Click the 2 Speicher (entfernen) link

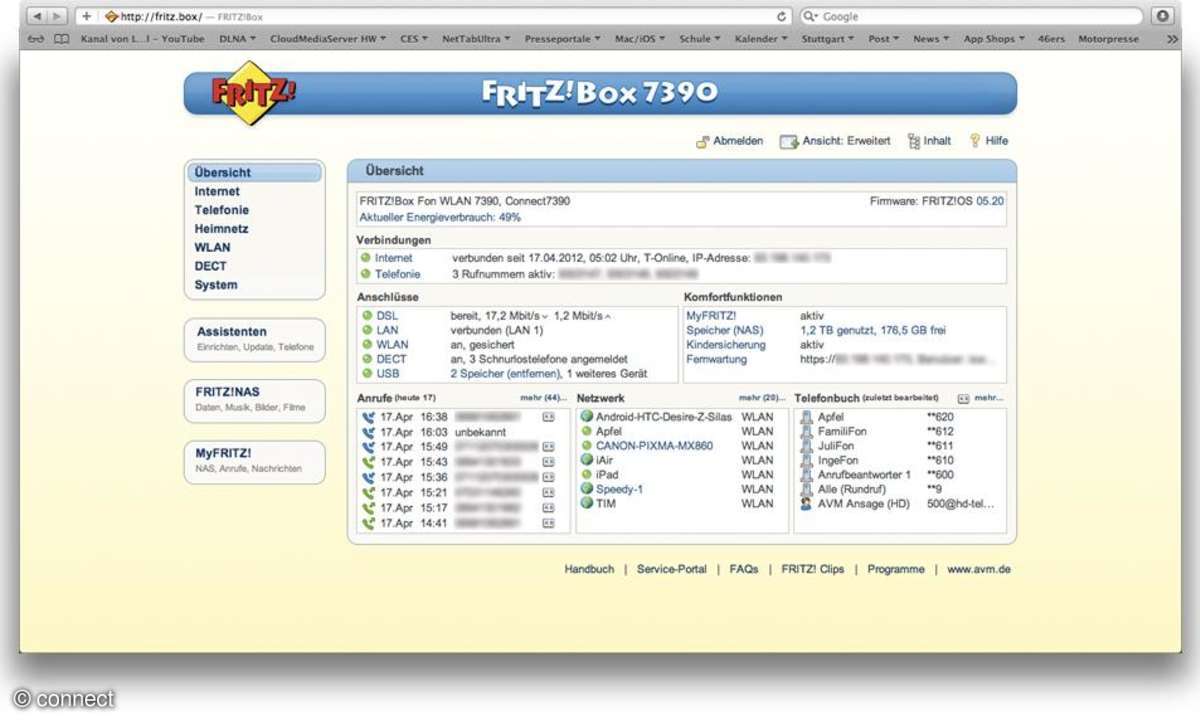505,374
